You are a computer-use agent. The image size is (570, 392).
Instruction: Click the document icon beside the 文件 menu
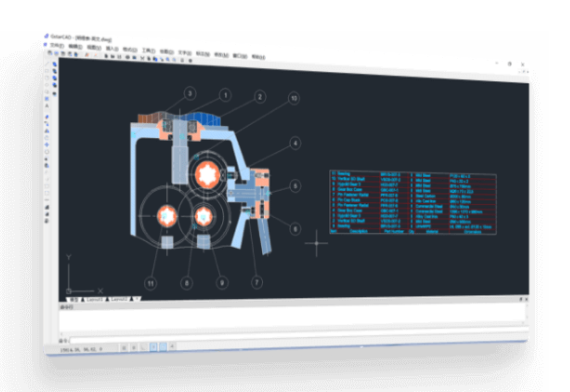click(45, 44)
